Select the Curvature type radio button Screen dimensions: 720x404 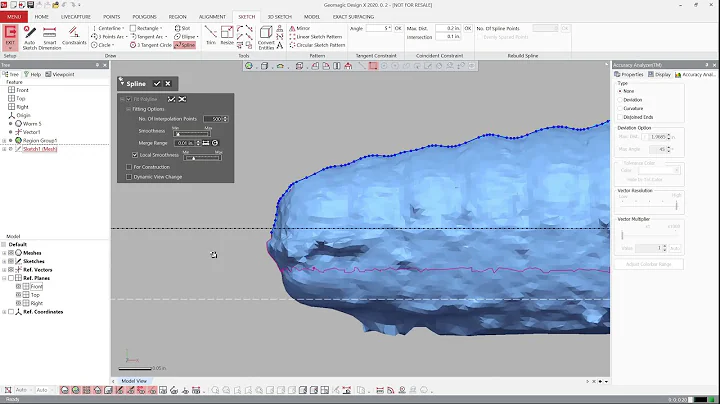[x=620, y=108]
